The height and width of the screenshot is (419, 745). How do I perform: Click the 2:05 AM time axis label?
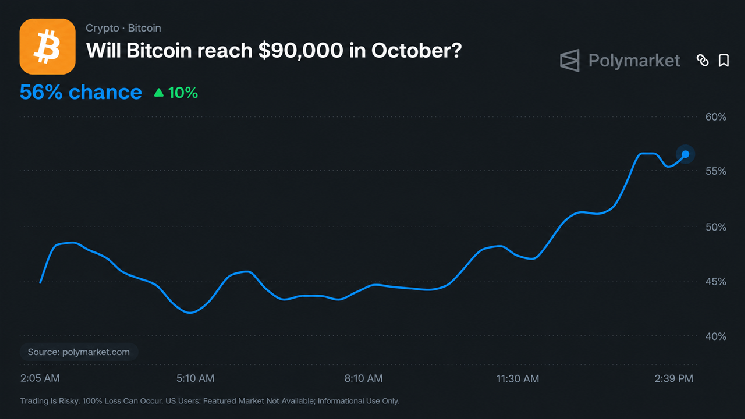pyautogui.click(x=40, y=378)
